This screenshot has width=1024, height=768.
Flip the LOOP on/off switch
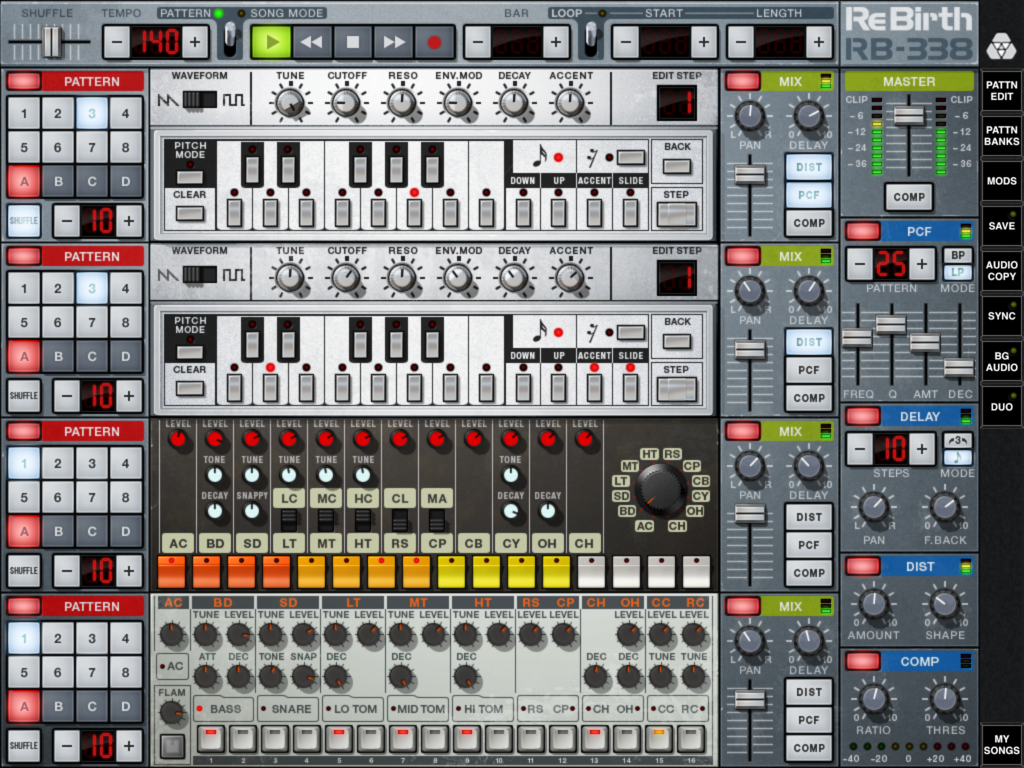pos(591,39)
